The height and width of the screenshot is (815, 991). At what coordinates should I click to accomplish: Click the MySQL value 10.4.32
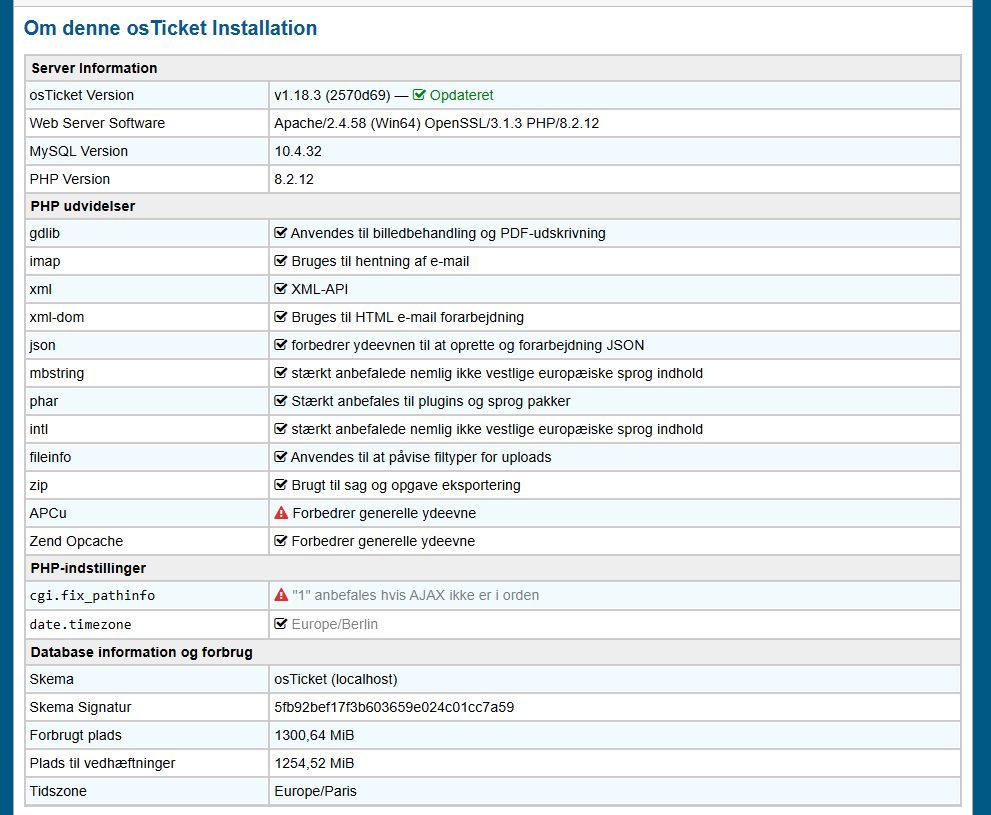(x=298, y=152)
